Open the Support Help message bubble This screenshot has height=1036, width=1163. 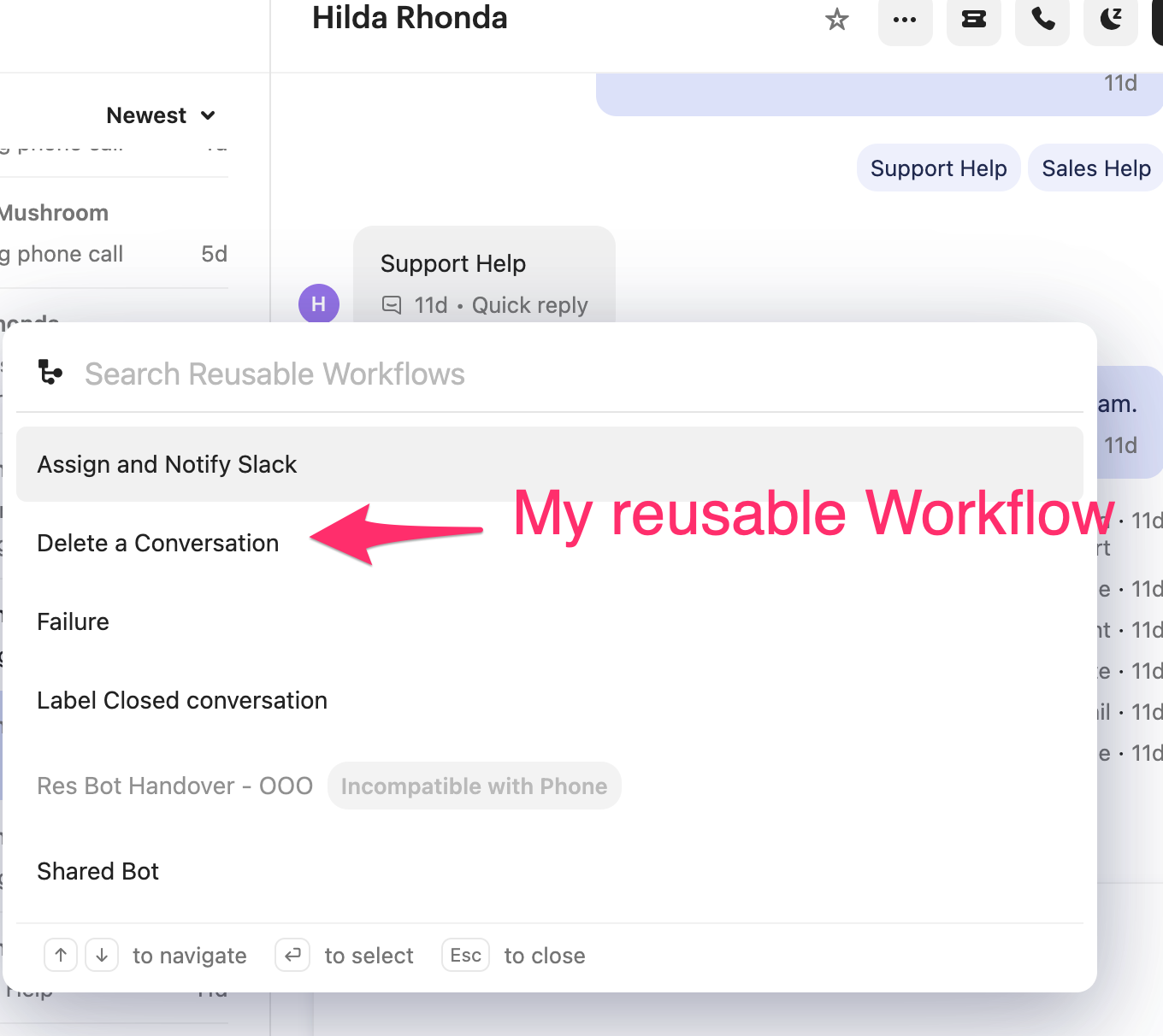click(x=484, y=274)
